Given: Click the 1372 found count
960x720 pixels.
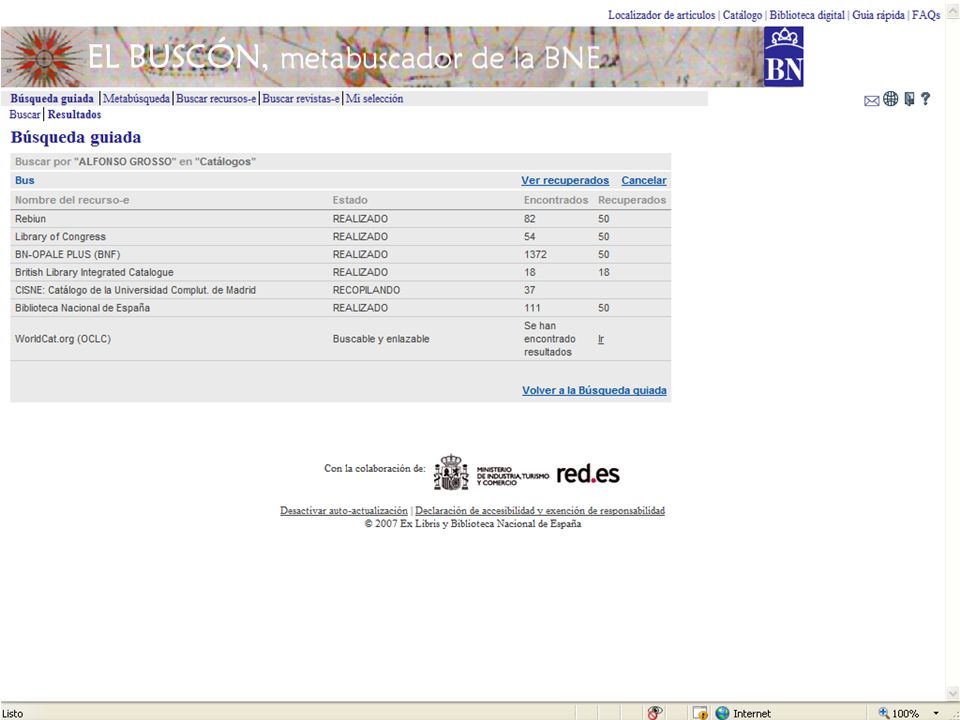Looking at the screenshot, I should pos(535,255).
